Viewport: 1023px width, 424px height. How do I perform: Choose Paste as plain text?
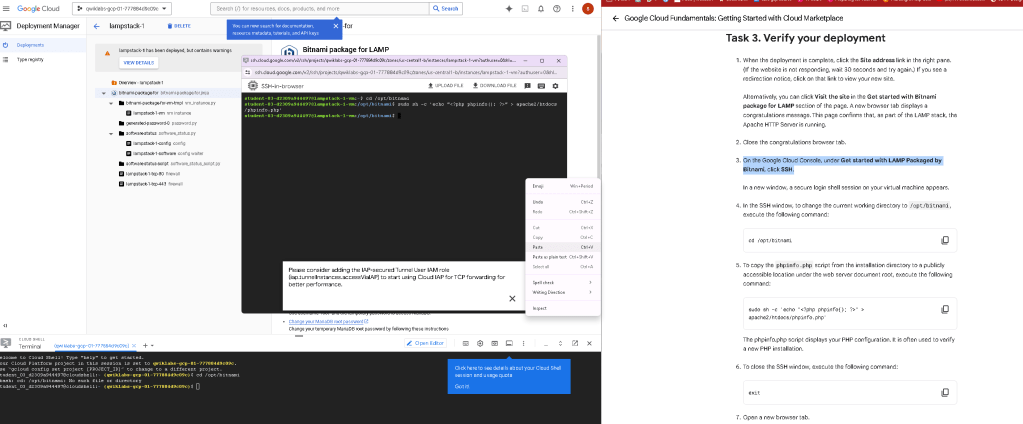[562, 257]
